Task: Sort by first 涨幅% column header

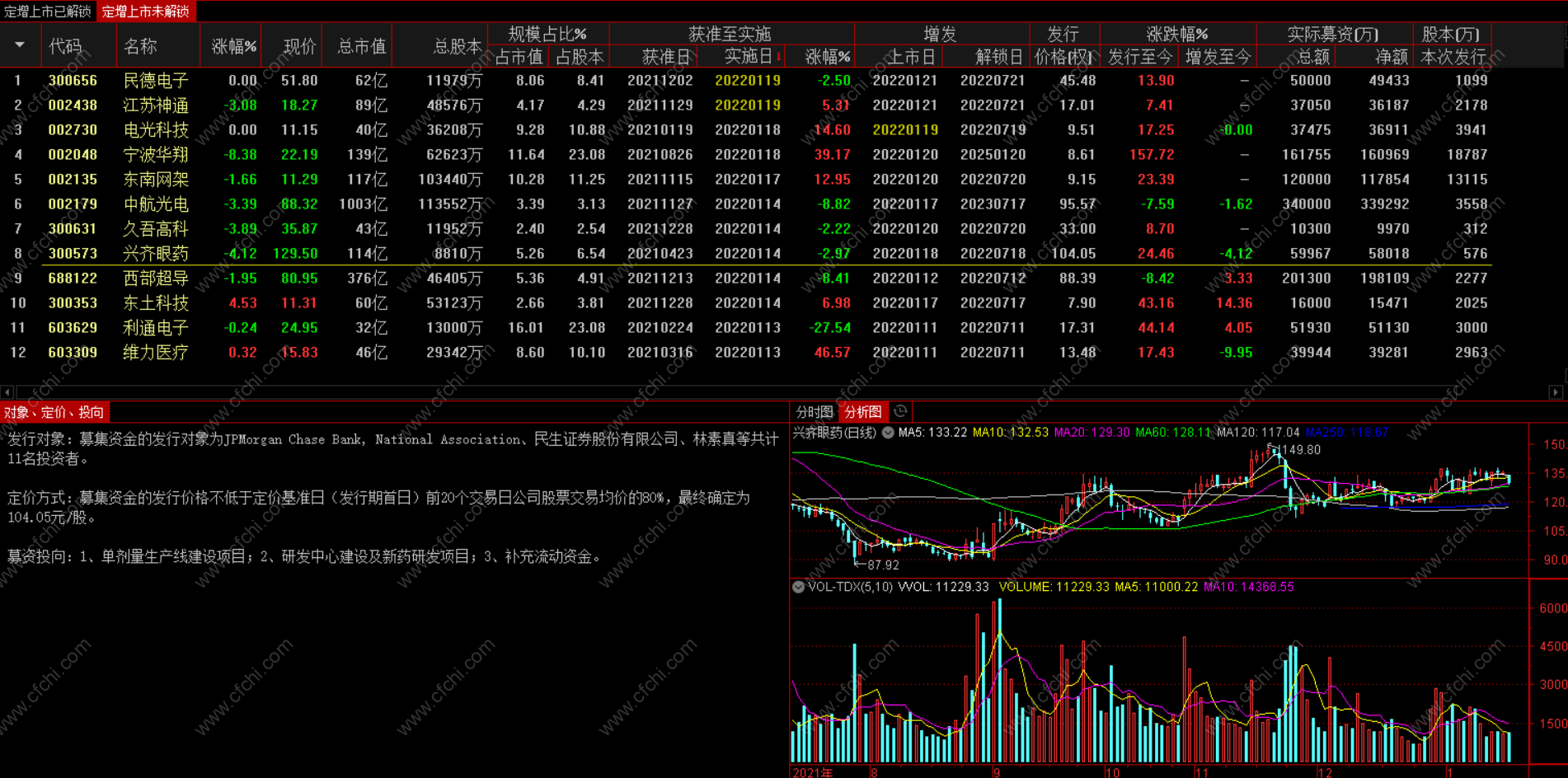Action: pyautogui.click(x=234, y=46)
